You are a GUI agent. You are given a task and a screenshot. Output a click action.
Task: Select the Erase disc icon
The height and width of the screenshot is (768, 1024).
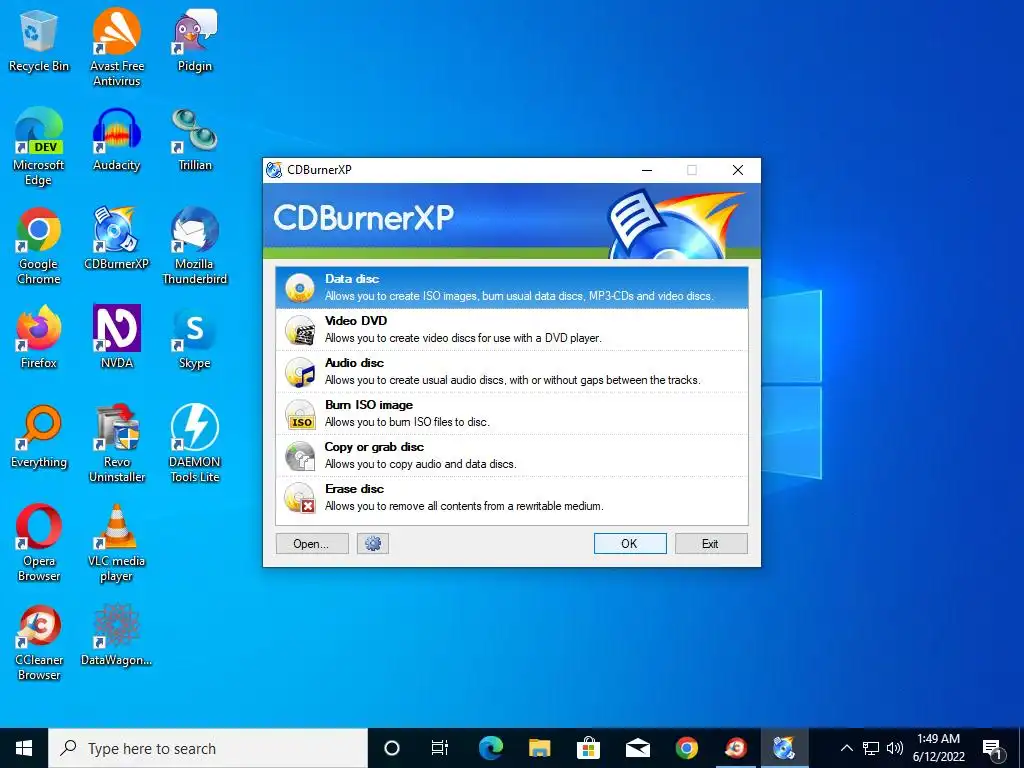pyautogui.click(x=300, y=498)
